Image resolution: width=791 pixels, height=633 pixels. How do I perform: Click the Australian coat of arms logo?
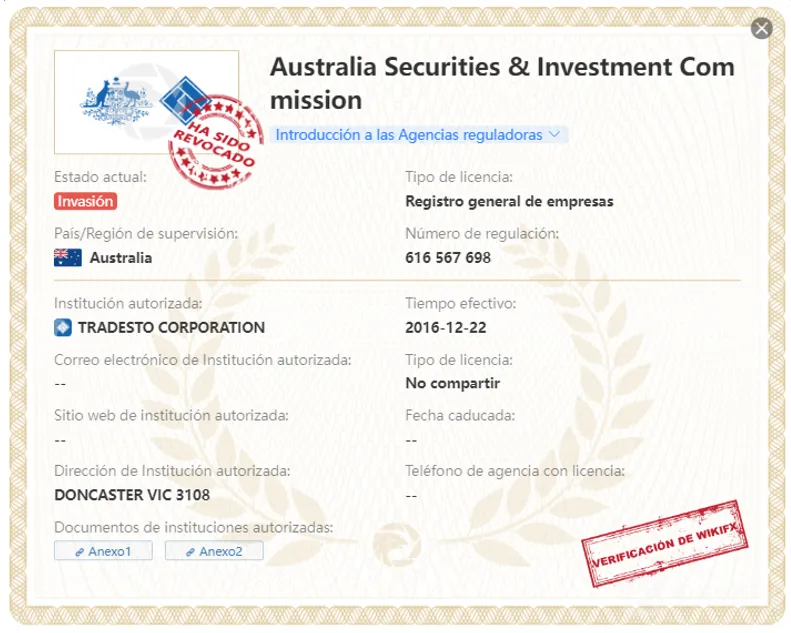pyautogui.click(x=116, y=101)
